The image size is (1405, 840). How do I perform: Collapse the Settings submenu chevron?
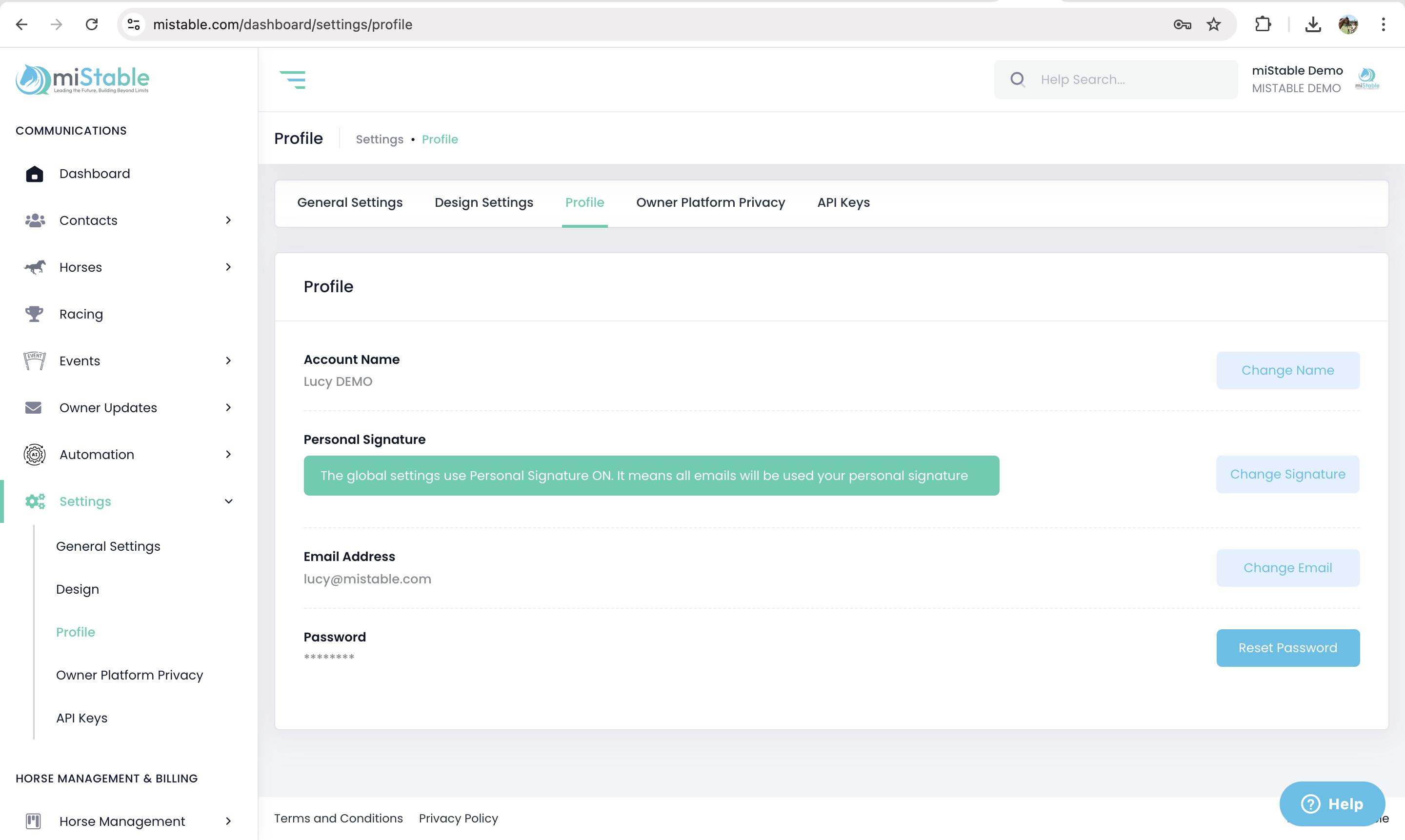pyautogui.click(x=228, y=501)
